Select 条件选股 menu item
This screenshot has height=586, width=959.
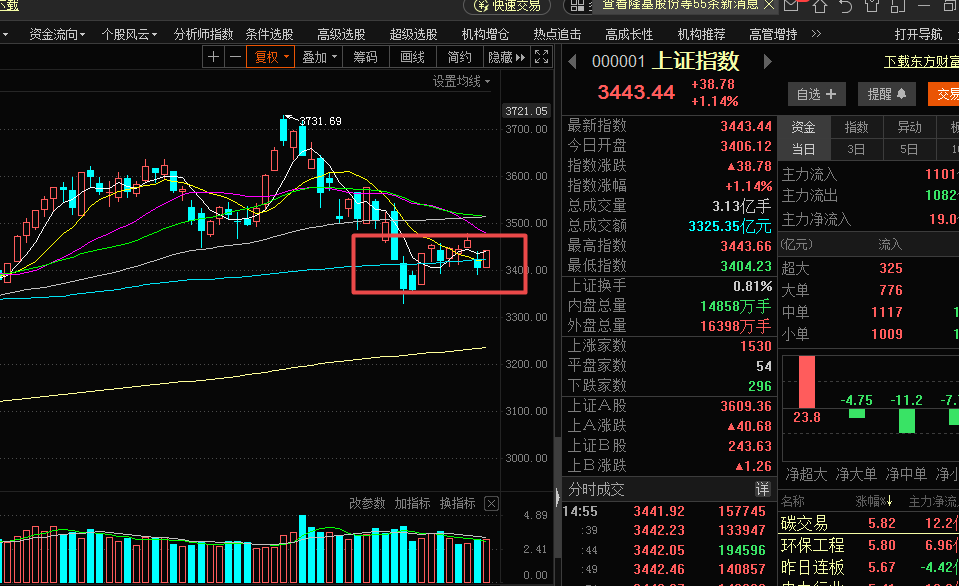(269, 34)
